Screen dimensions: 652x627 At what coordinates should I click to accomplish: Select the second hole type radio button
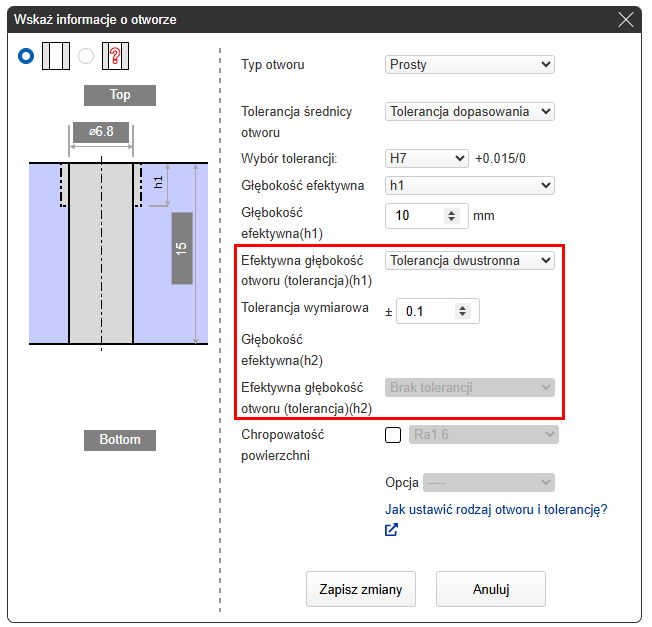86,57
